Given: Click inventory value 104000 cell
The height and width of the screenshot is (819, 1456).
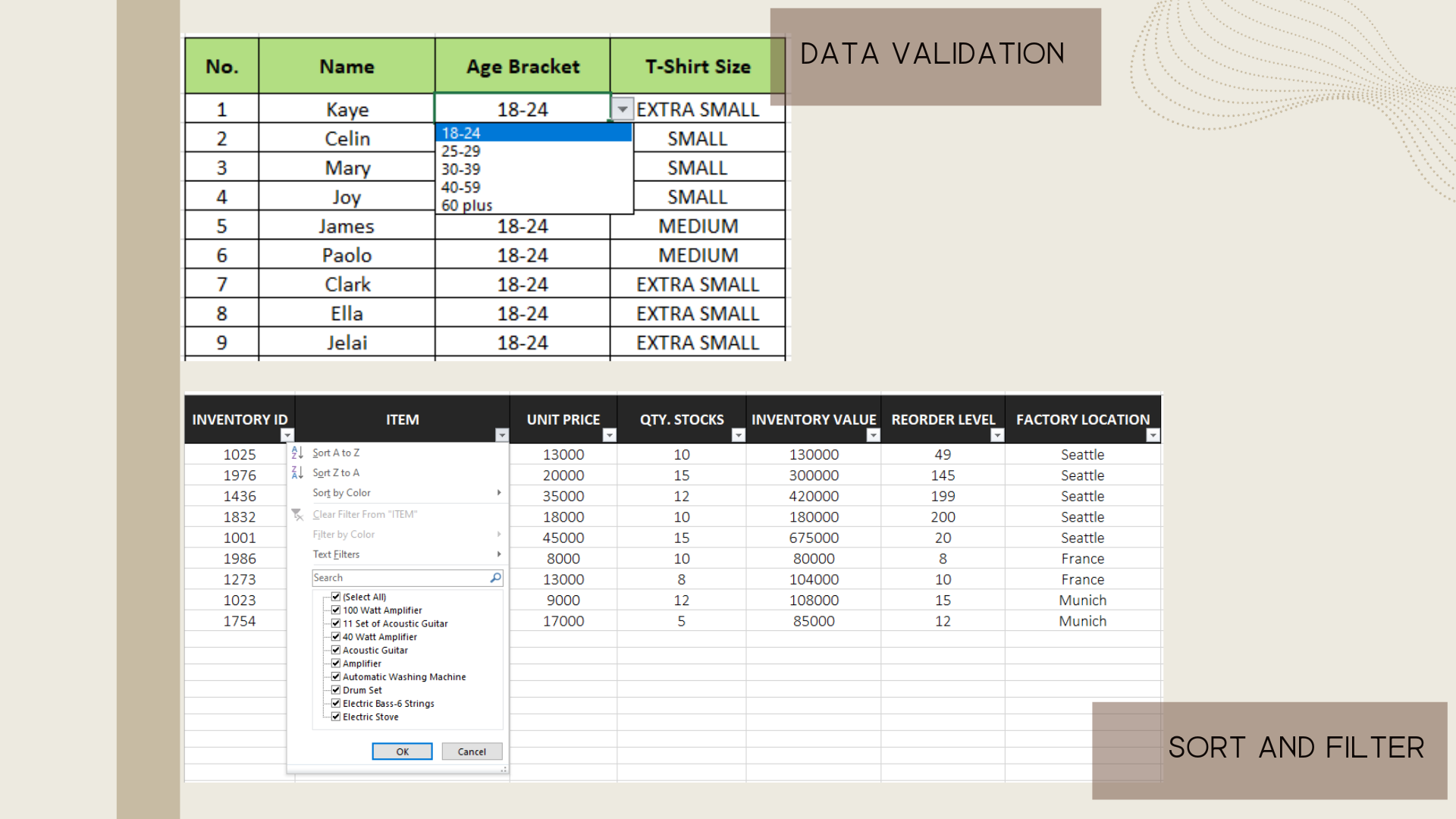Looking at the screenshot, I should (x=814, y=579).
